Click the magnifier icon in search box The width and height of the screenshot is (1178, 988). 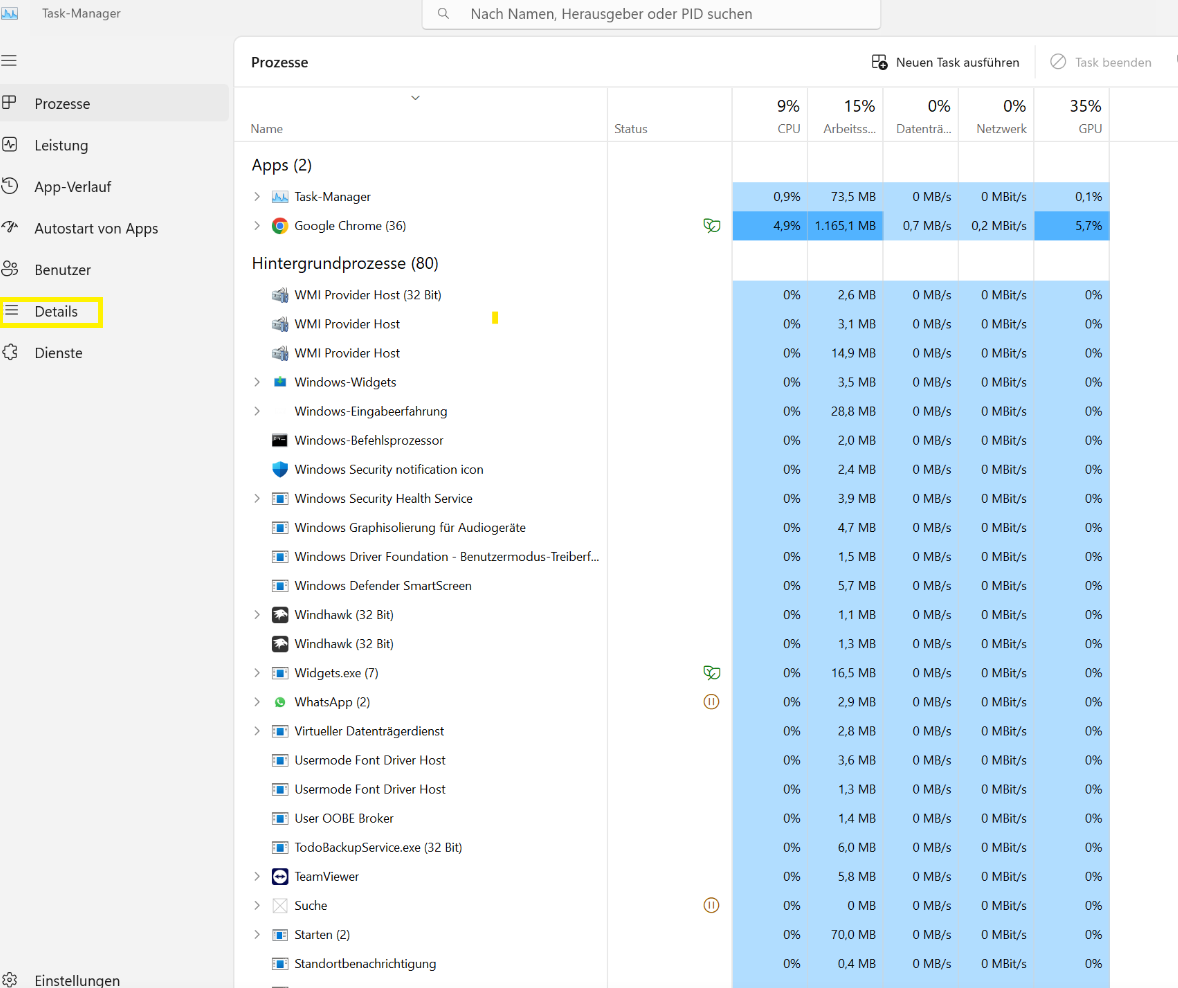(443, 14)
